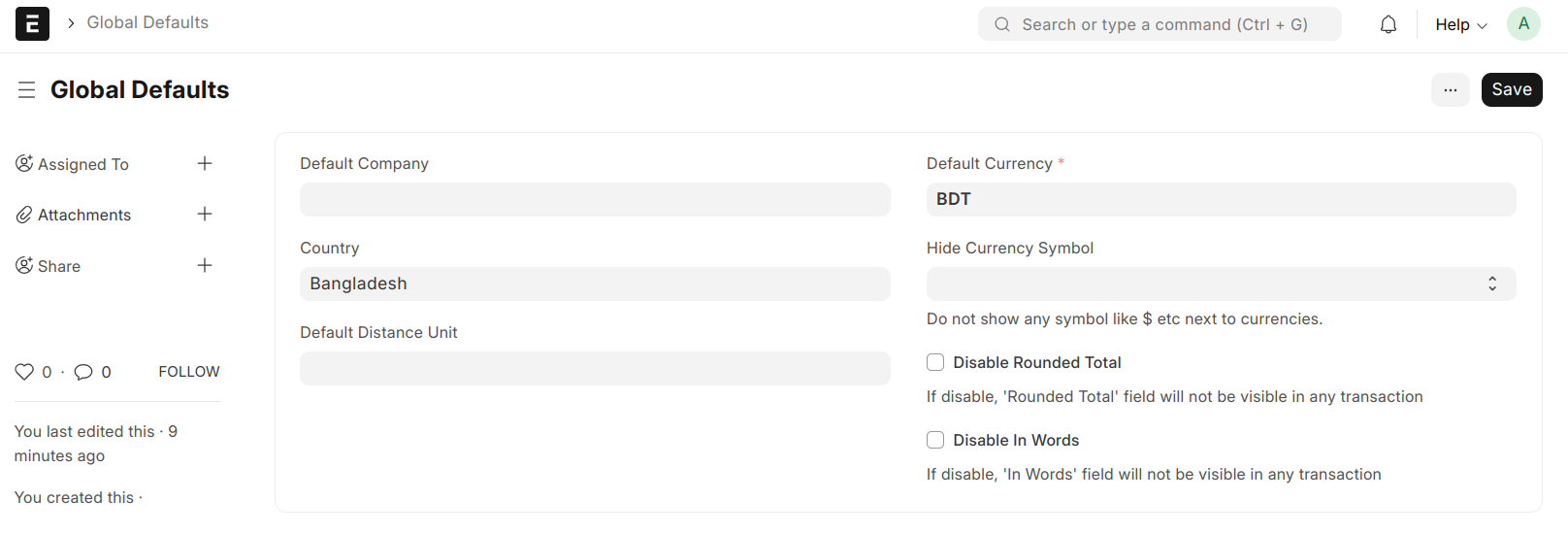Open comments via speech bubble icon
This screenshot has height=534, width=1568.
(83, 372)
